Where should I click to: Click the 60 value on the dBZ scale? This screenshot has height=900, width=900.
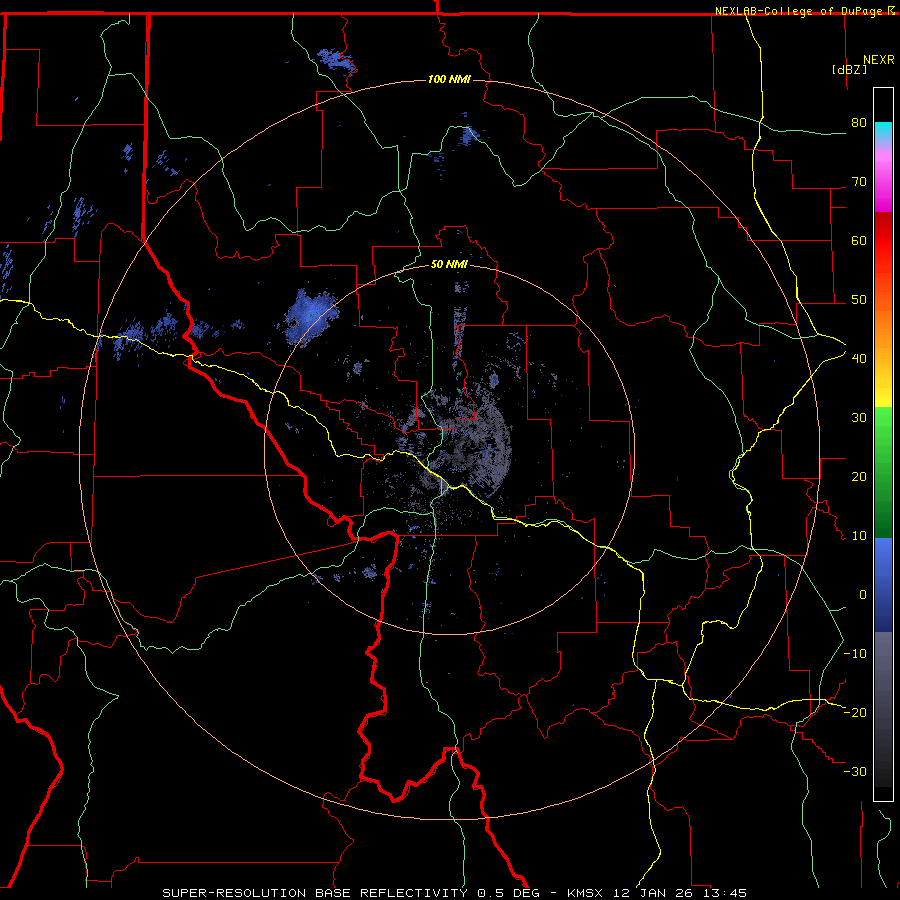pos(859,240)
